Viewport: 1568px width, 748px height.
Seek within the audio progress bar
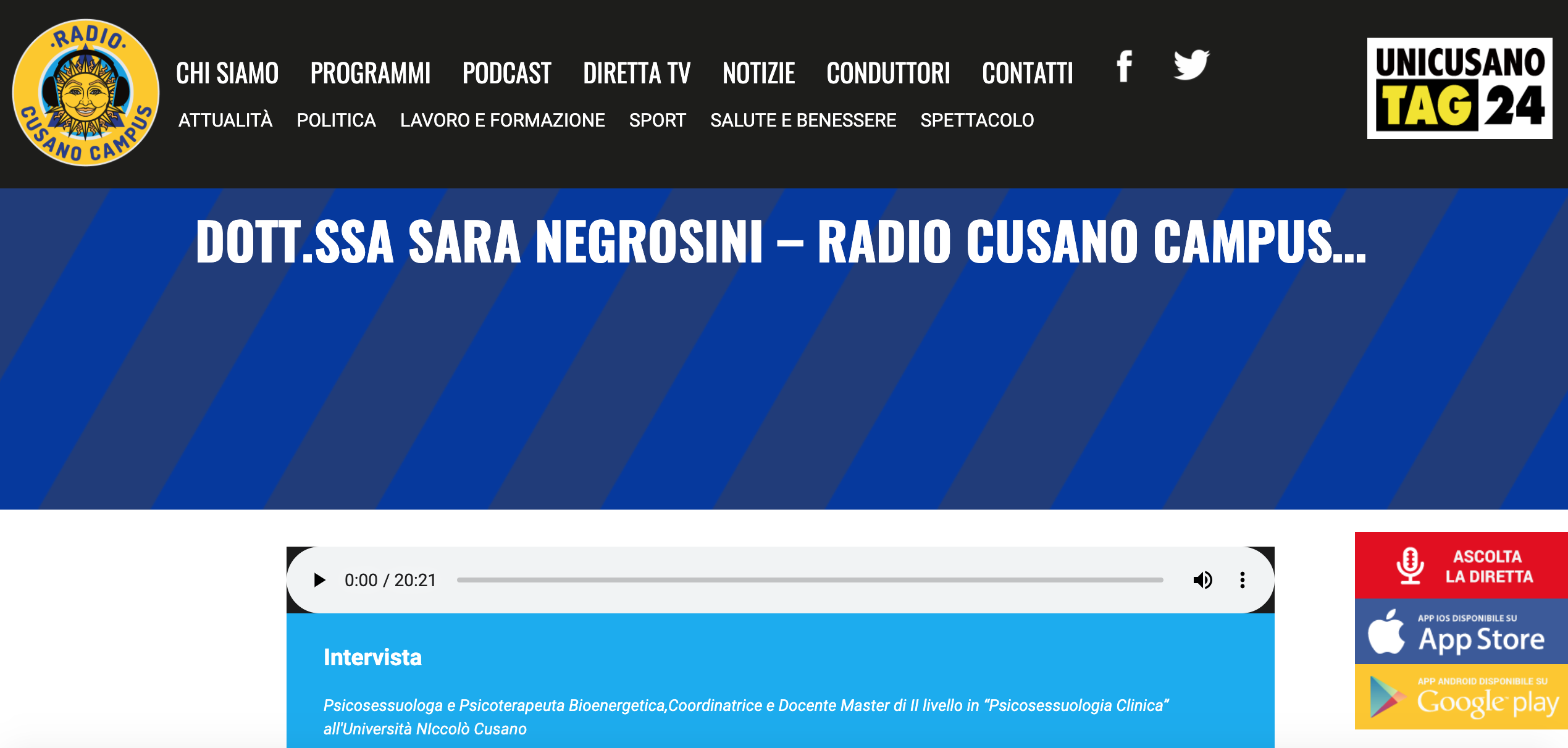pyautogui.click(x=810, y=580)
